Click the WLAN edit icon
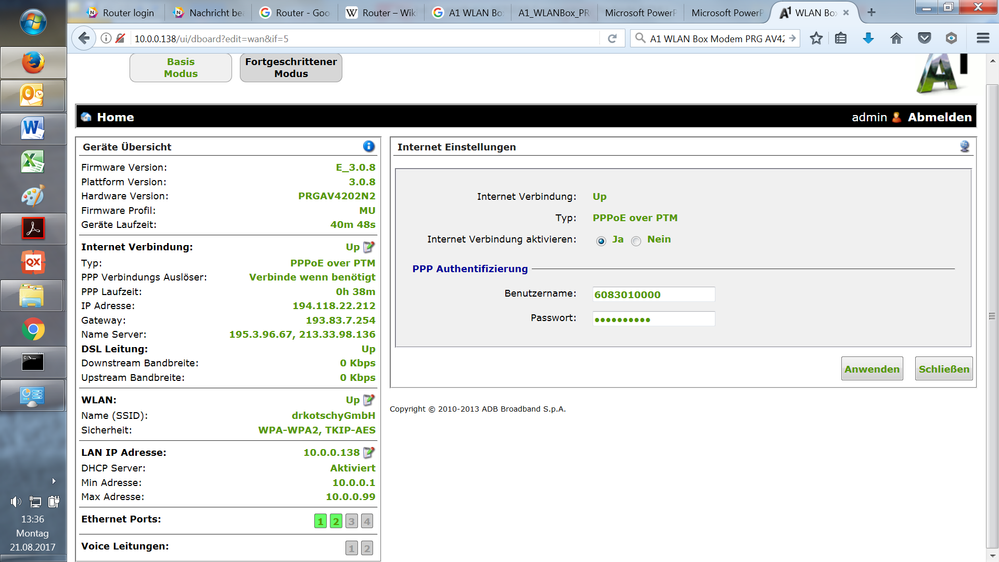 [x=368, y=400]
